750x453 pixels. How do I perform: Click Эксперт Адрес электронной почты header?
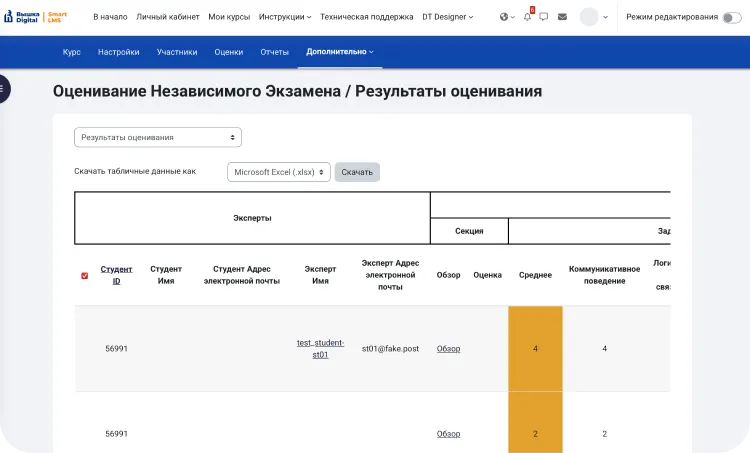[x=390, y=275]
